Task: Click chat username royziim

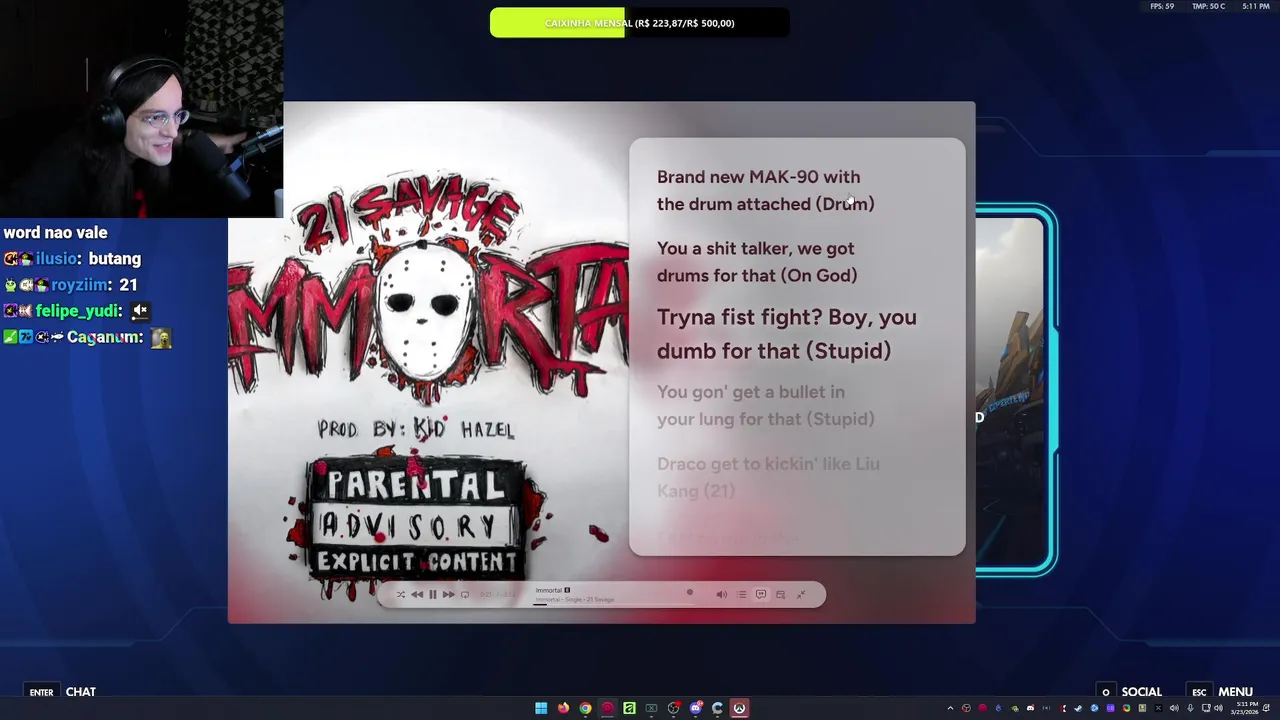Action: tap(80, 284)
